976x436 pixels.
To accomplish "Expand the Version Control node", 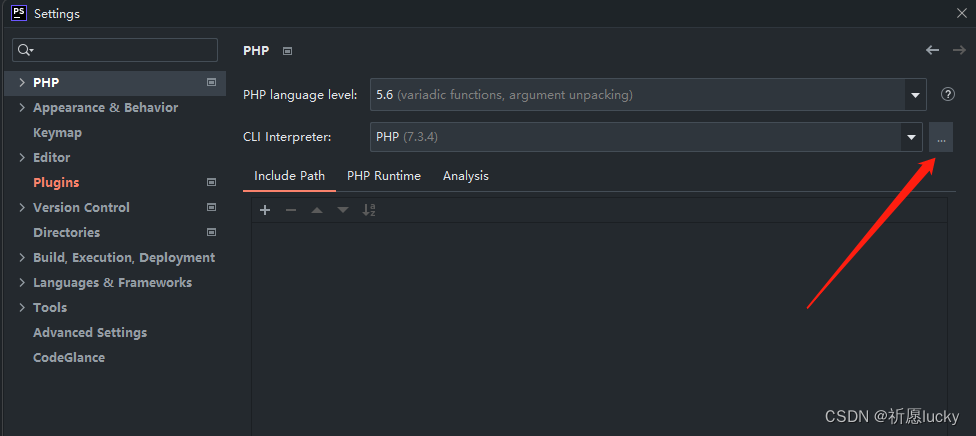I will tap(22, 207).
